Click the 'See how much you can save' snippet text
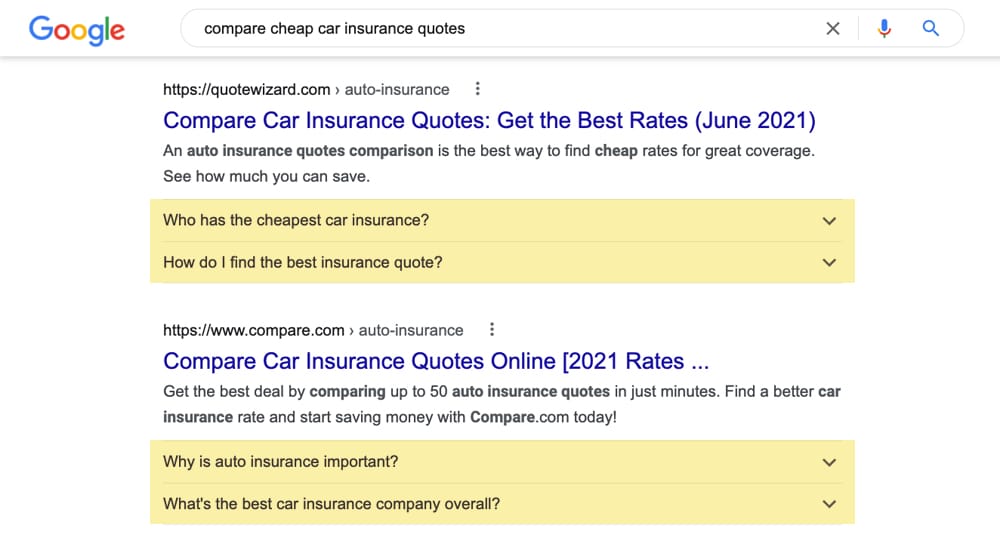Viewport: 1000px width, 560px height. pos(266,176)
